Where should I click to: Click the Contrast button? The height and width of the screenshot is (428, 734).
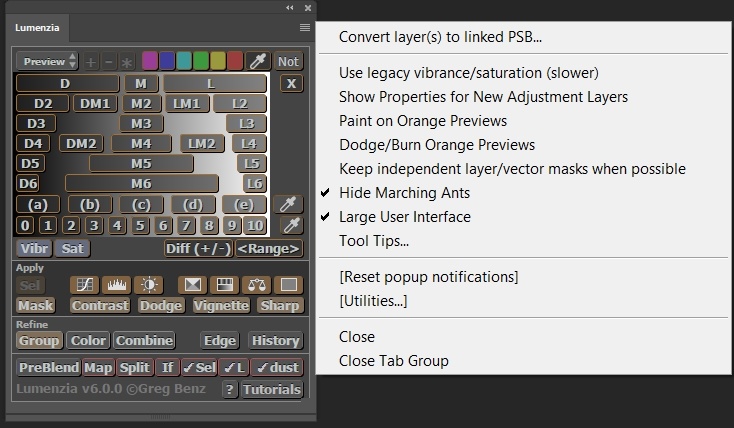[100, 305]
